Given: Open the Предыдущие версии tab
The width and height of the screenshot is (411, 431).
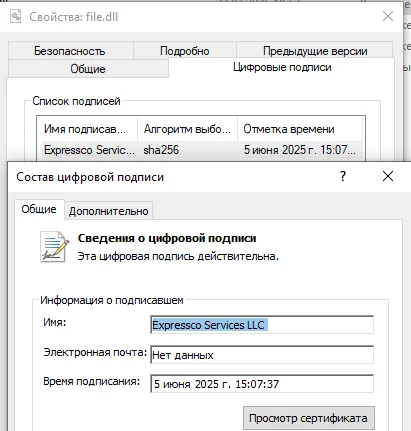Looking at the screenshot, I should click(315, 51).
